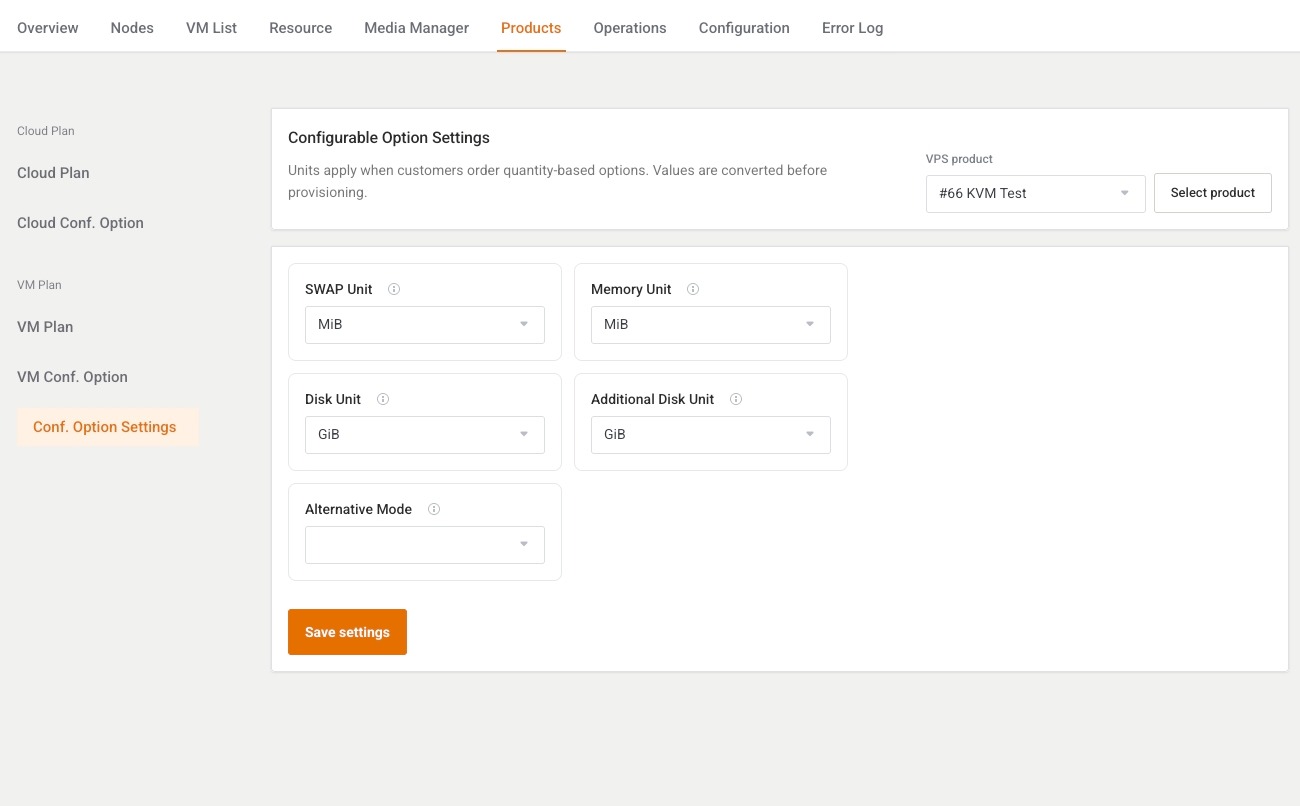Viewport: 1300px width, 806px height.
Task: Click the Disk Unit label
Action: 333,399
